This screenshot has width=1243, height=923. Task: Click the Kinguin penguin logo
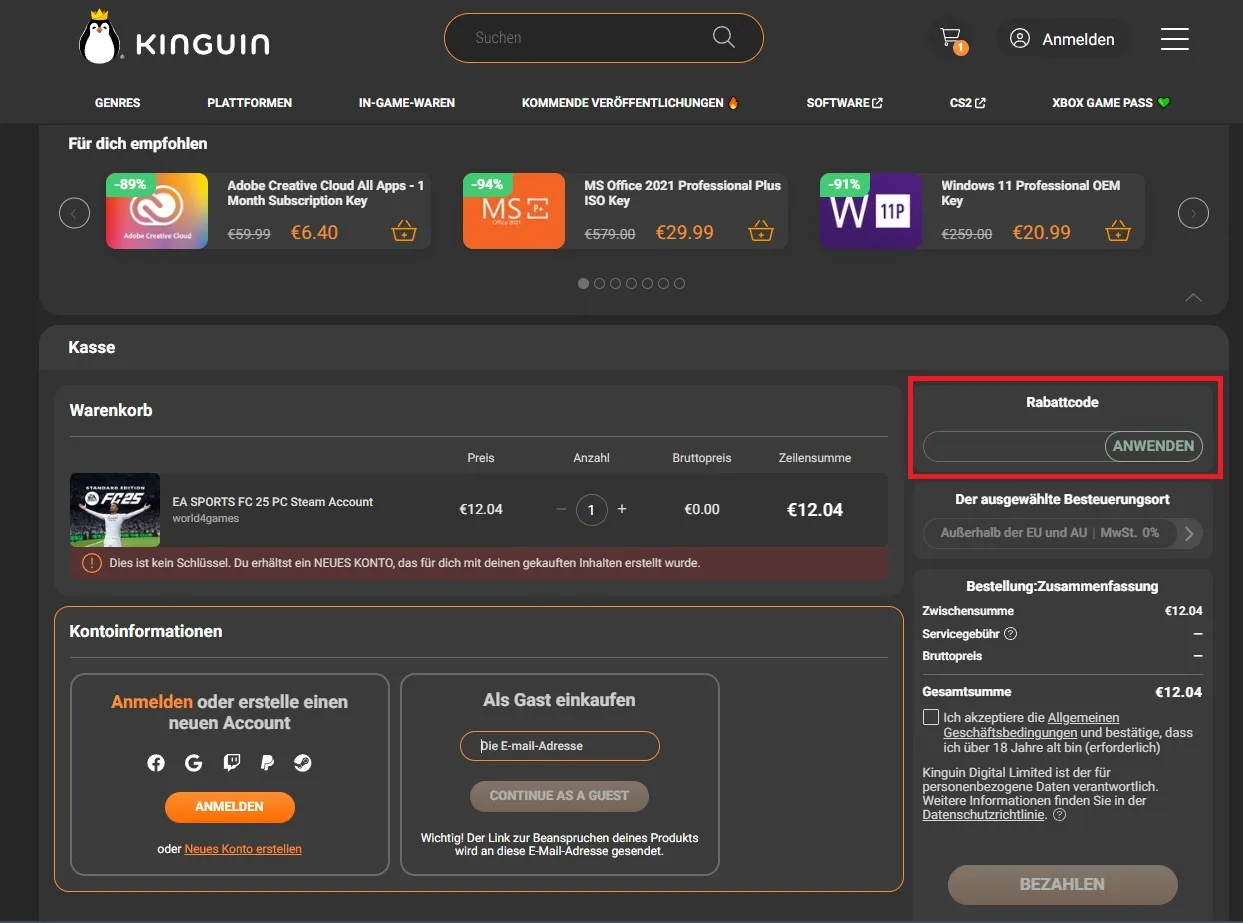[x=98, y=36]
